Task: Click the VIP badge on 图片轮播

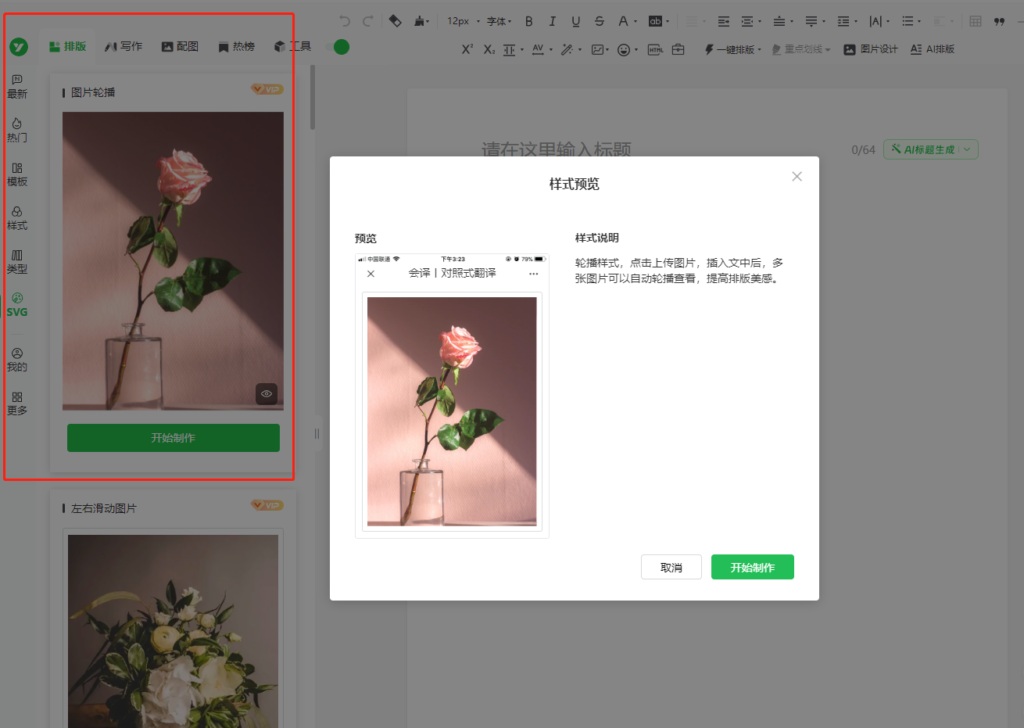Action: [267, 89]
